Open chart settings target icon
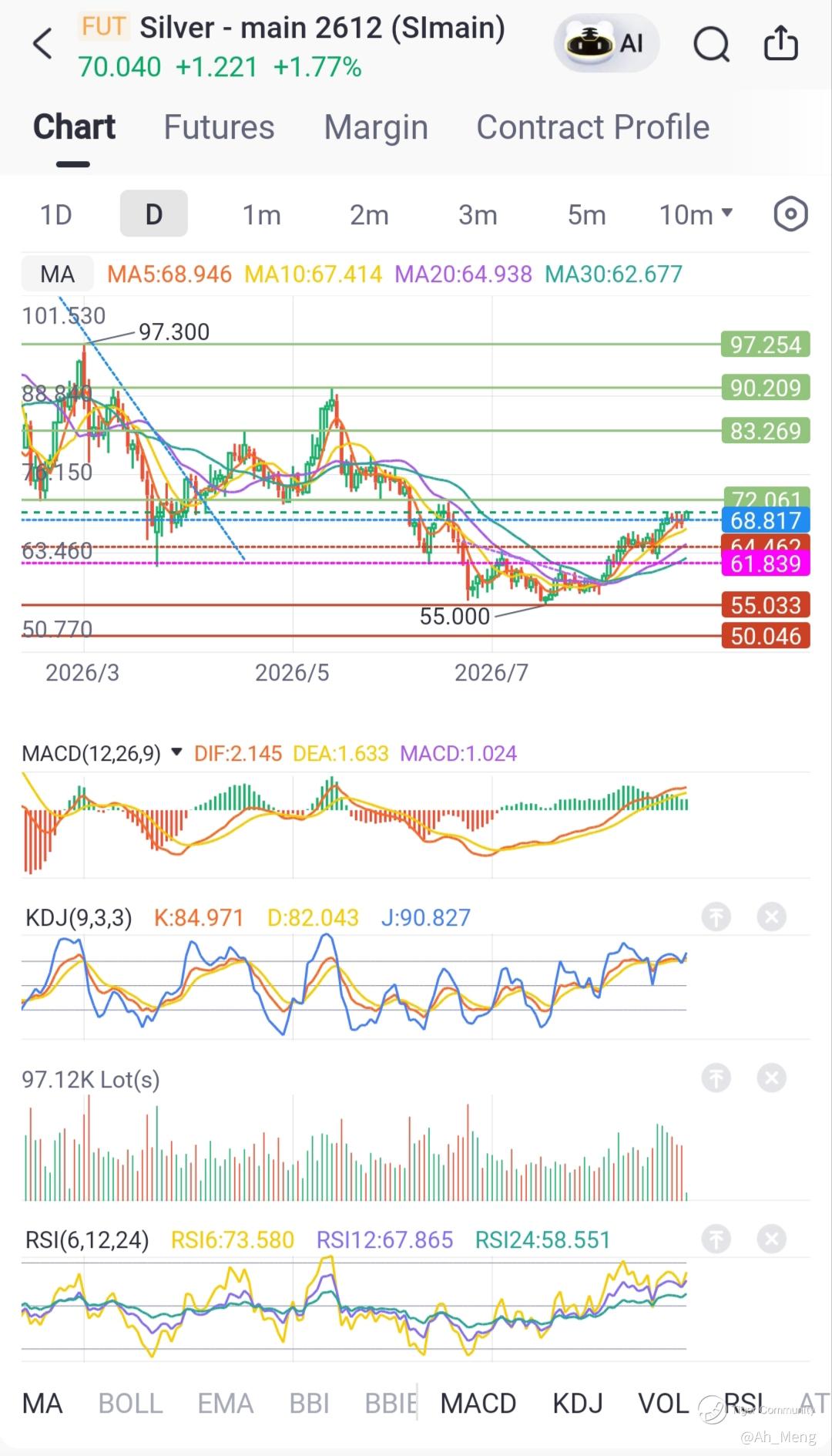 (x=790, y=214)
